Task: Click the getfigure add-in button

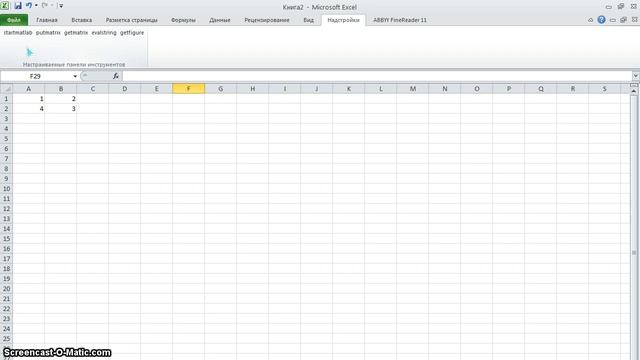Action: pyautogui.click(x=132, y=33)
